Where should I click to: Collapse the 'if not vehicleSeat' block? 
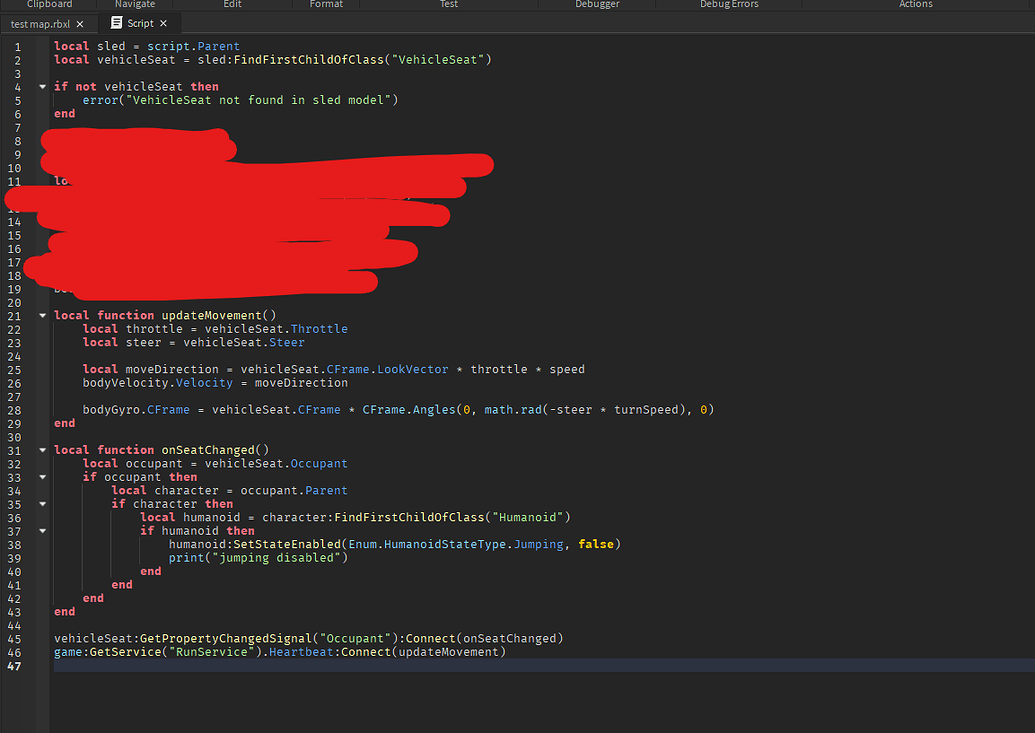pos(43,87)
